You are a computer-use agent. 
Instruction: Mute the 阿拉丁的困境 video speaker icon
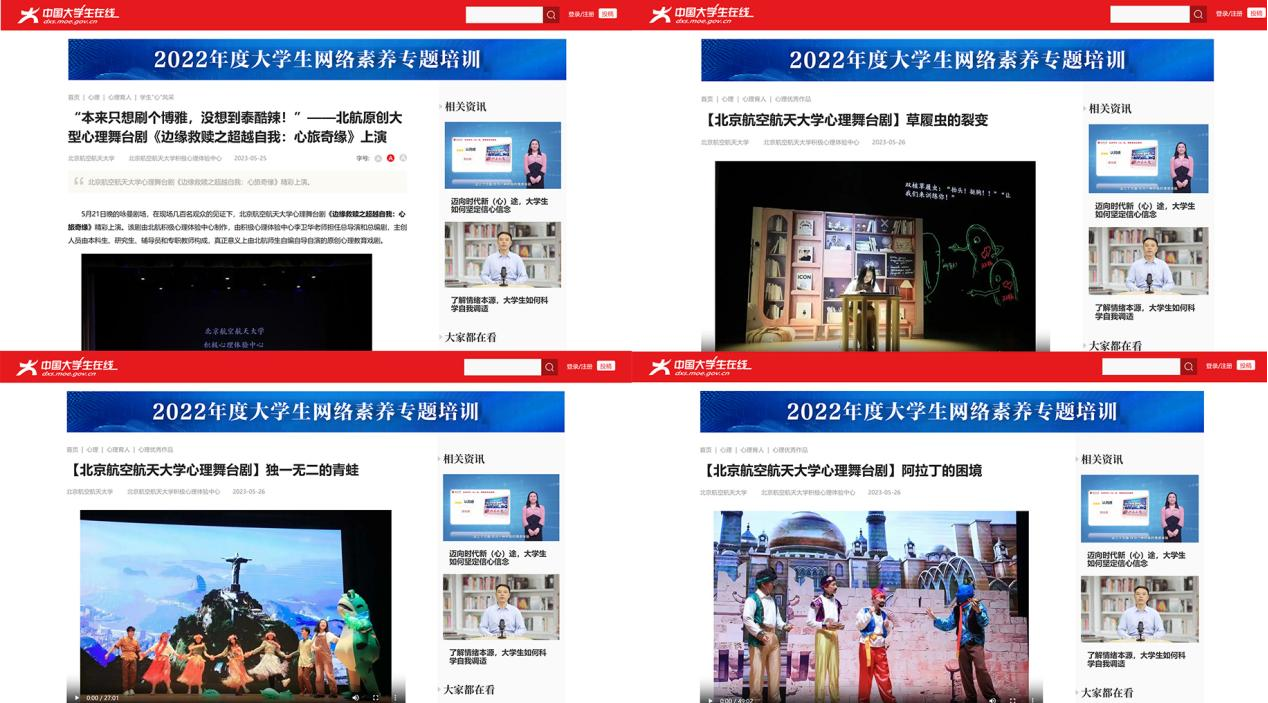tap(992, 699)
